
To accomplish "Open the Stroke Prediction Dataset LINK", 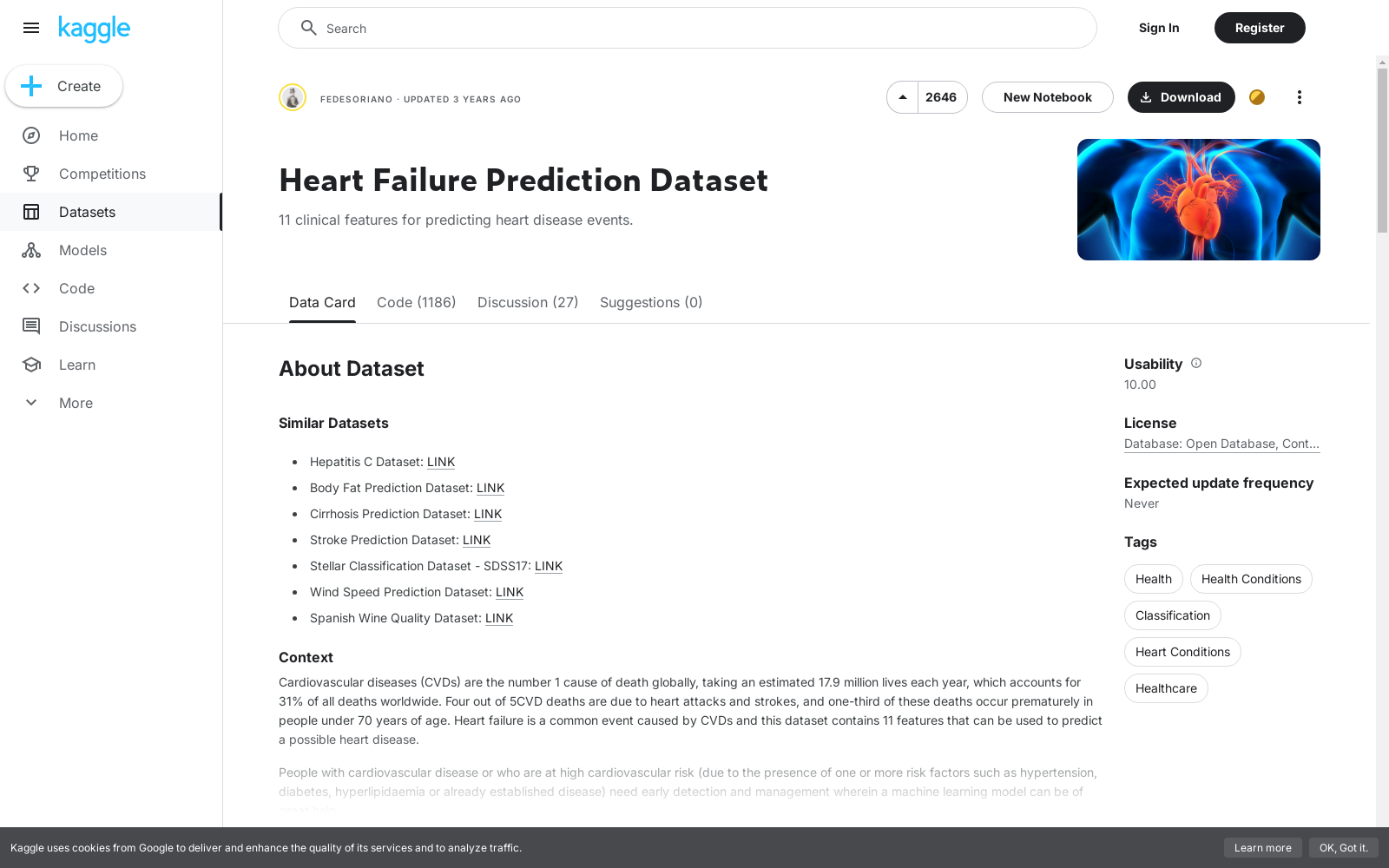I will click(477, 540).
